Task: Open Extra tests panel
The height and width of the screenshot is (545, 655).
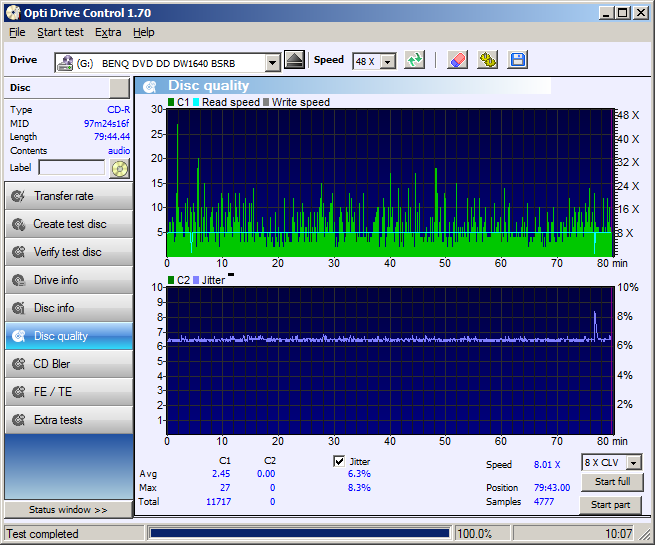Action: tap(69, 420)
